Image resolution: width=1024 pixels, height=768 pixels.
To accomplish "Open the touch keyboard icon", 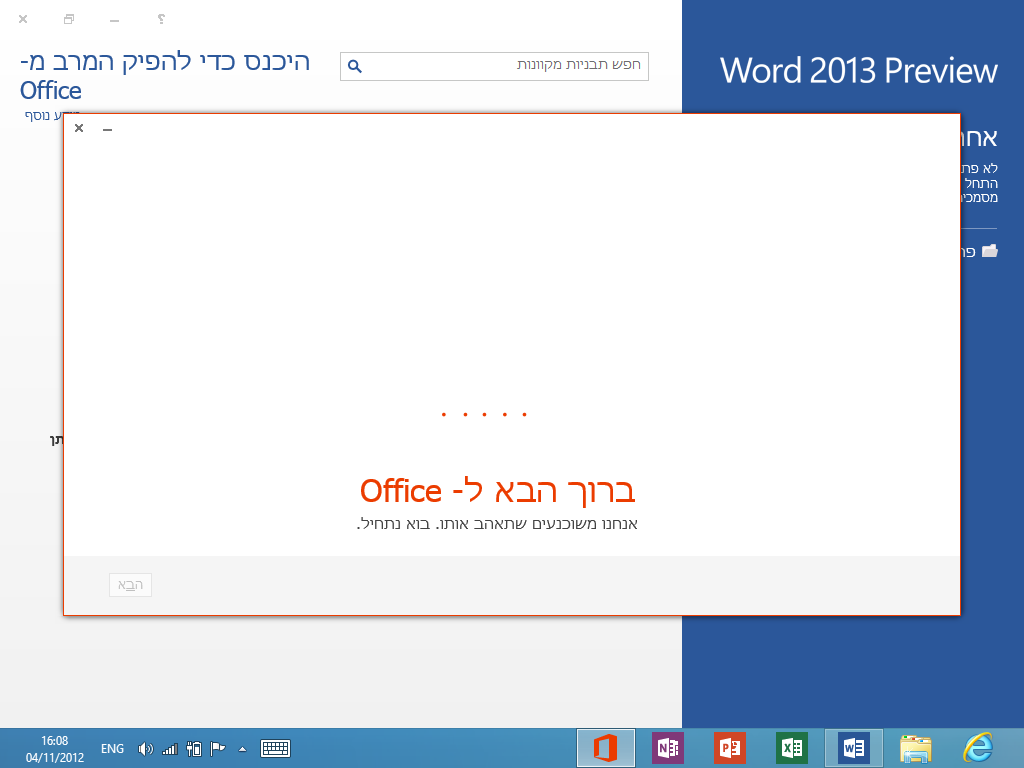I will pyautogui.click(x=275, y=748).
